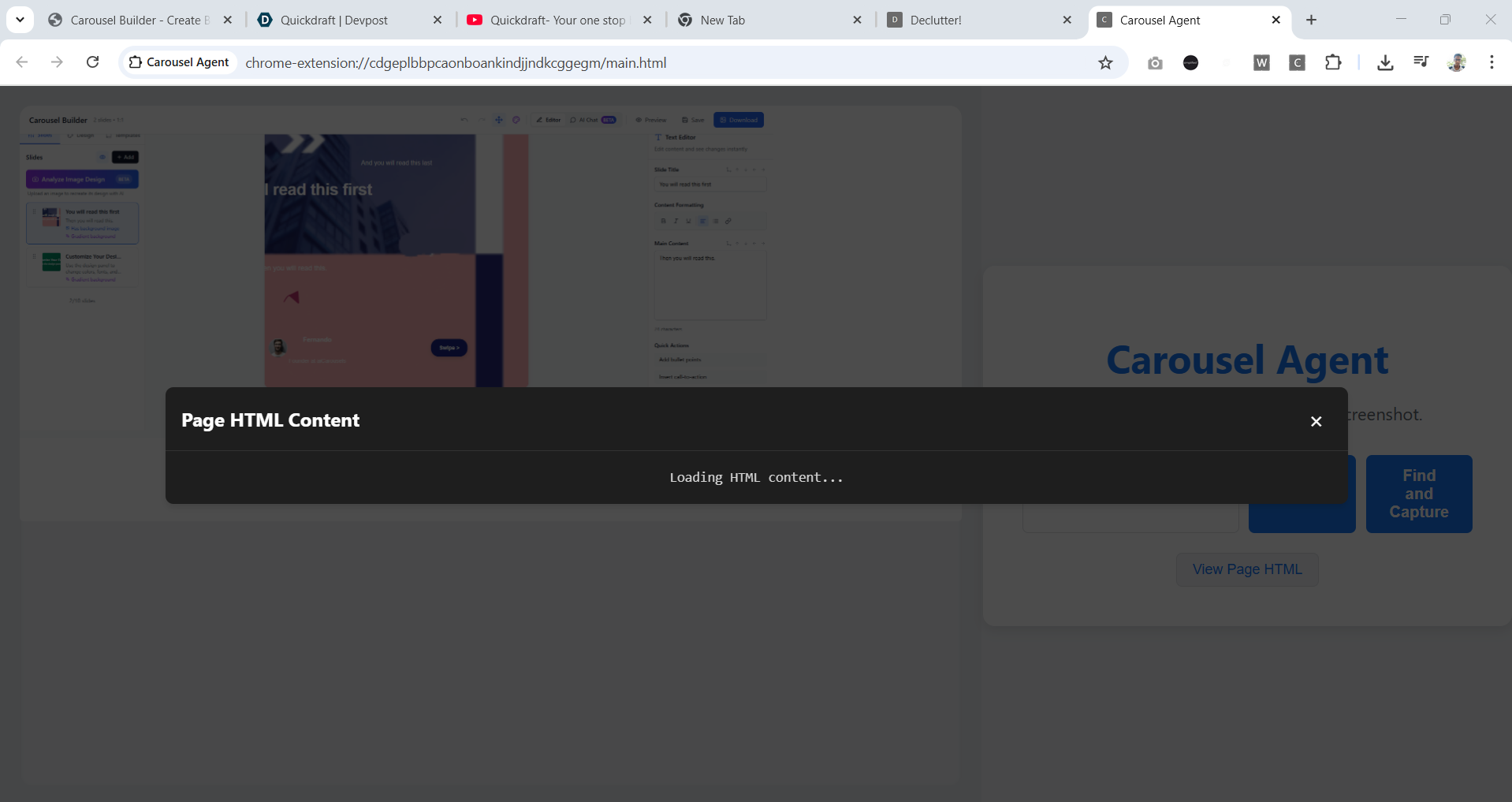Viewport: 1512px width, 802px height.
Task: Close the Carousel Agent tab
Action: [1276, 21]
